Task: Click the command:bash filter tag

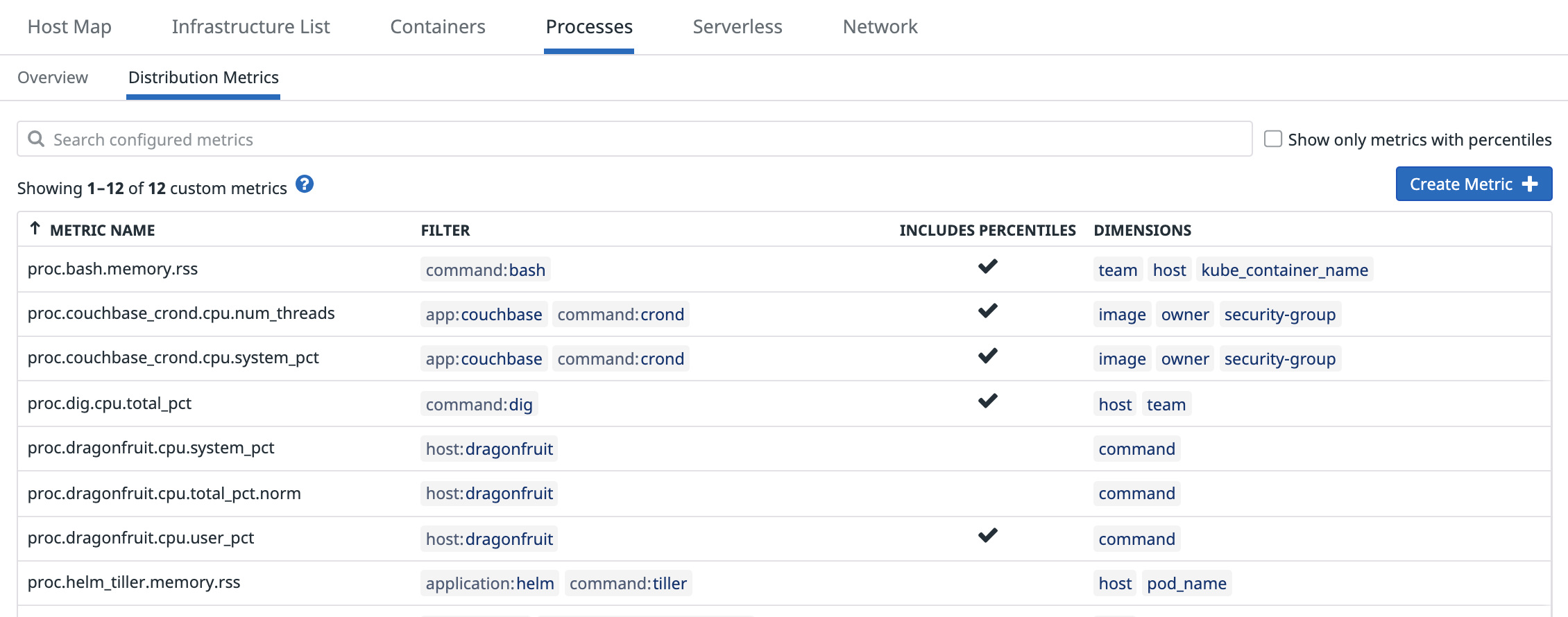Action: pos(485,270)
